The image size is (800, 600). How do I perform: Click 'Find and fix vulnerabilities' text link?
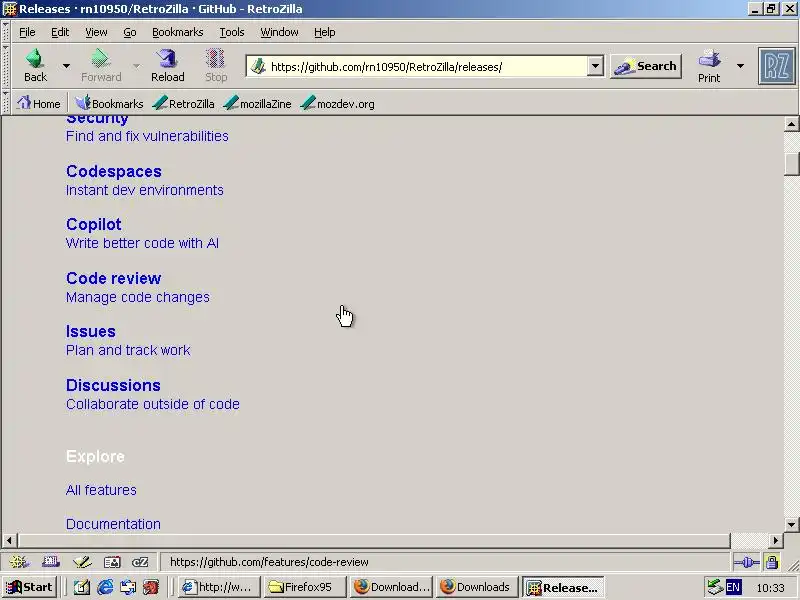pyautogui.click(x=147, y=136)
